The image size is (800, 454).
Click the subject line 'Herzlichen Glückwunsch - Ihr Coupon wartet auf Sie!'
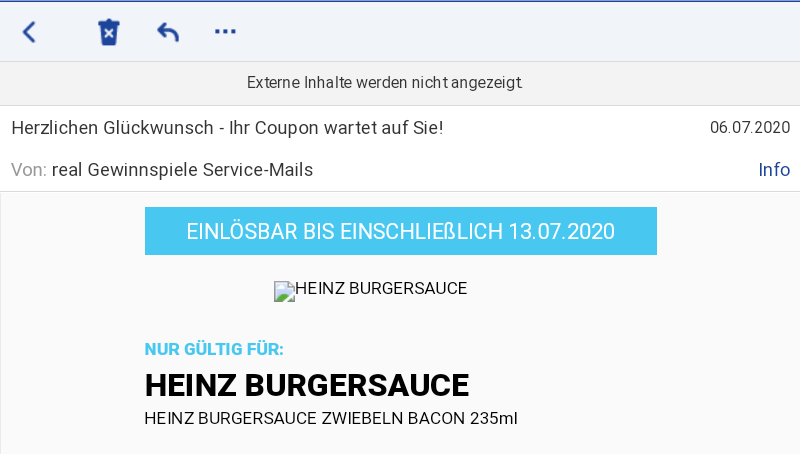228,128
